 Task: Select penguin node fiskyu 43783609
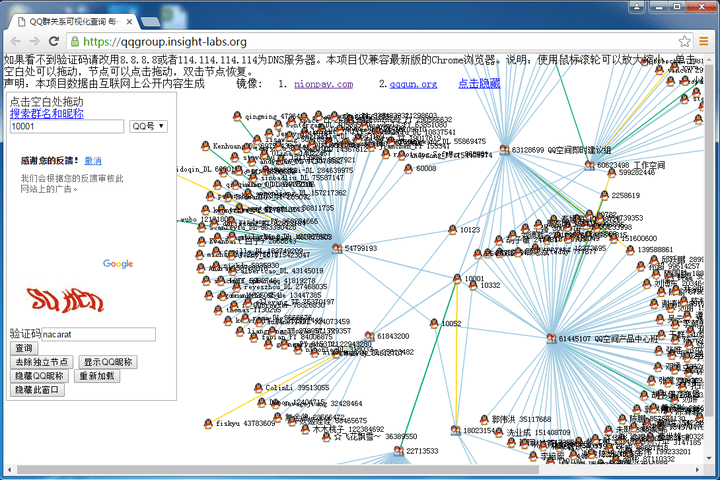pyautogui.click(x=208, y=423)
